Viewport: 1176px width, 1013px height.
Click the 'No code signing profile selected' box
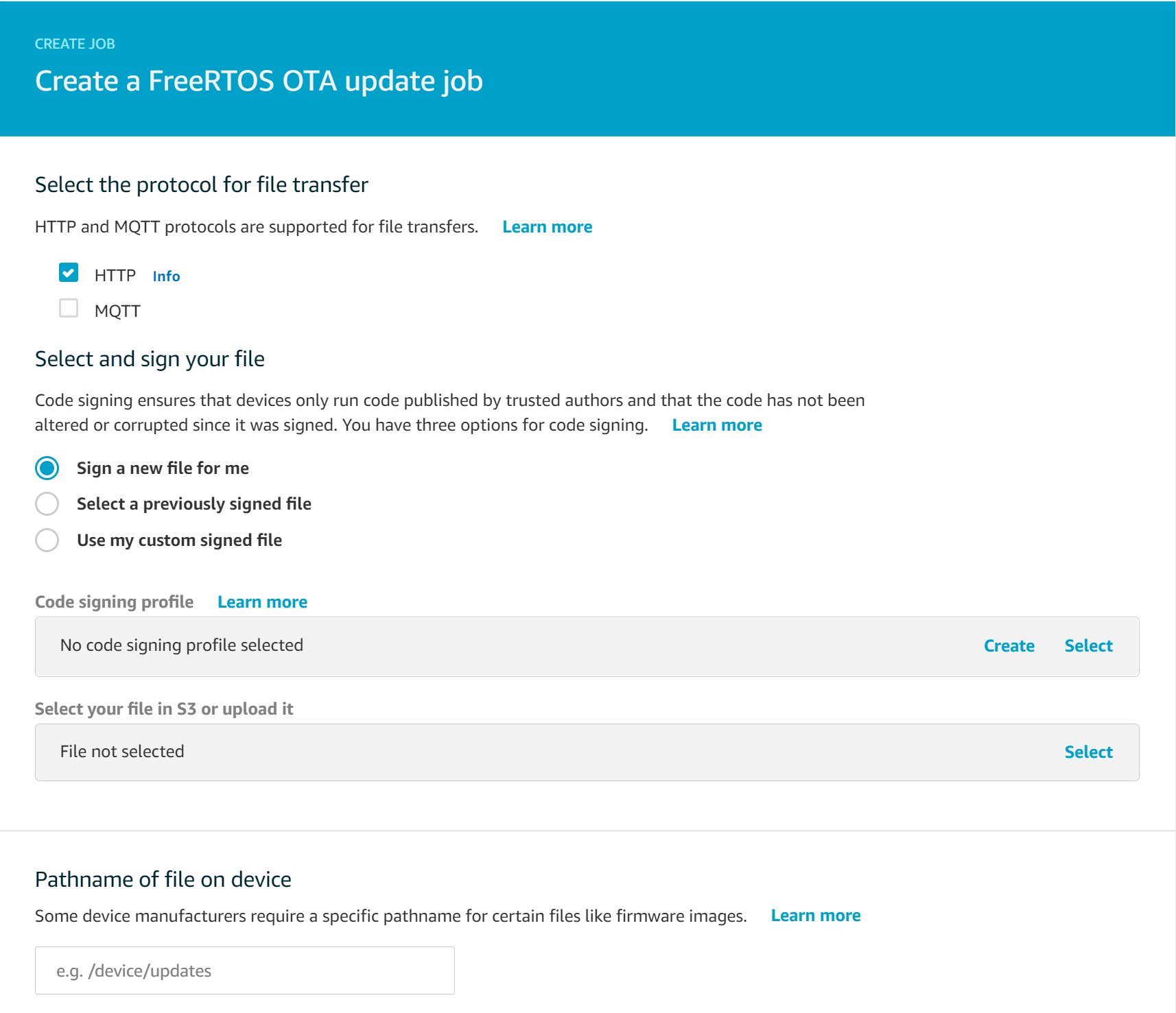[x=587, y=647]
